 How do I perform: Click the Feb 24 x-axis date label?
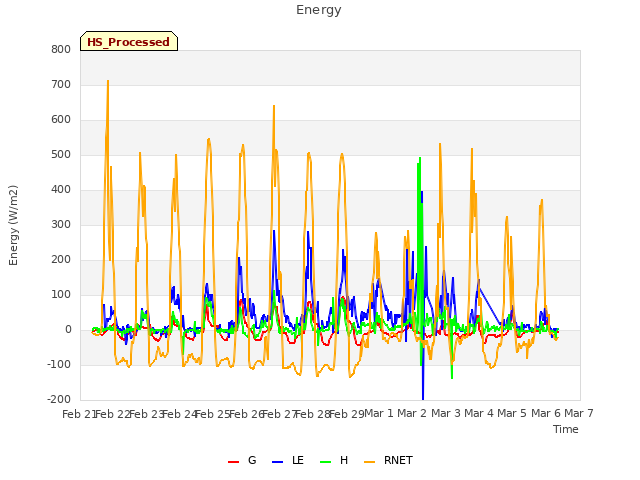(x=179, y=414)
